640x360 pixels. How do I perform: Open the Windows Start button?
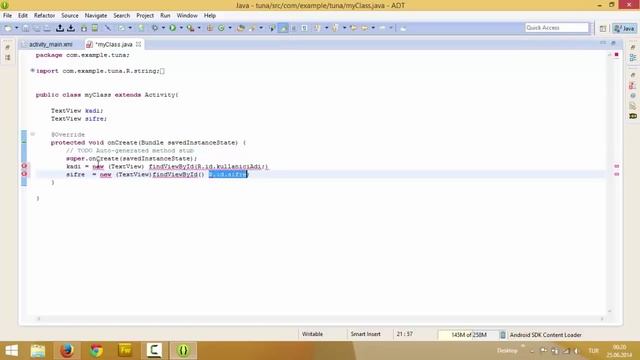(x=11, y=350)
